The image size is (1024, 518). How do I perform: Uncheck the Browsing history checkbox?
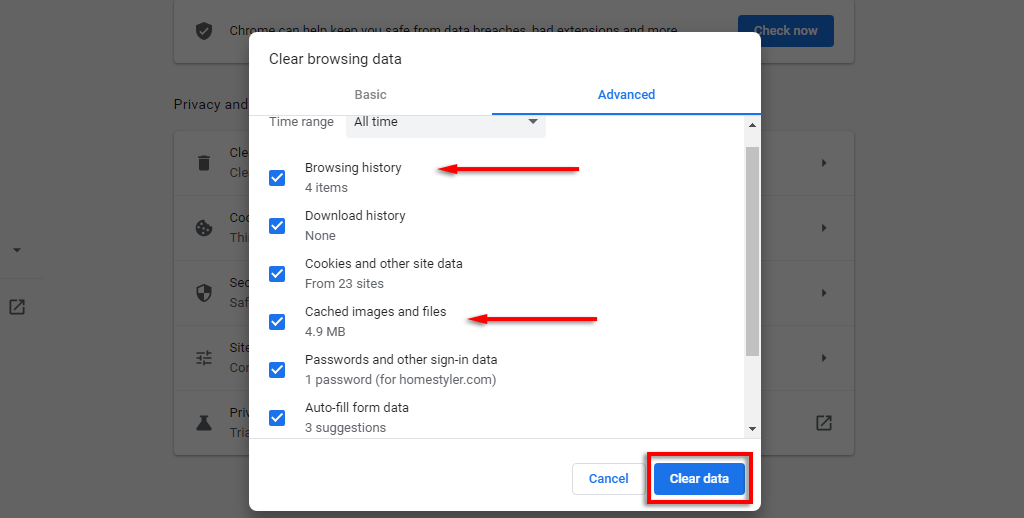tap(277, 178)
